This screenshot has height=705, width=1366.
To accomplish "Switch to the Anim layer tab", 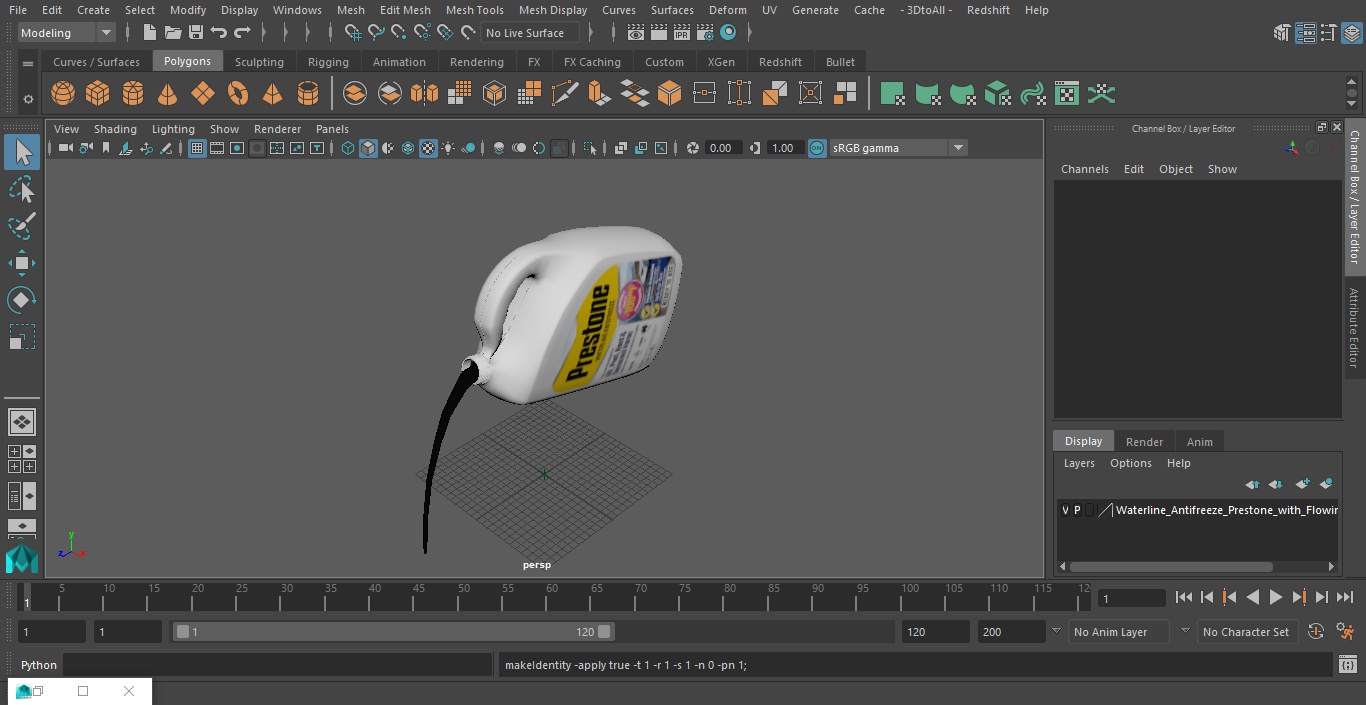I will (x=1199, y=442).
